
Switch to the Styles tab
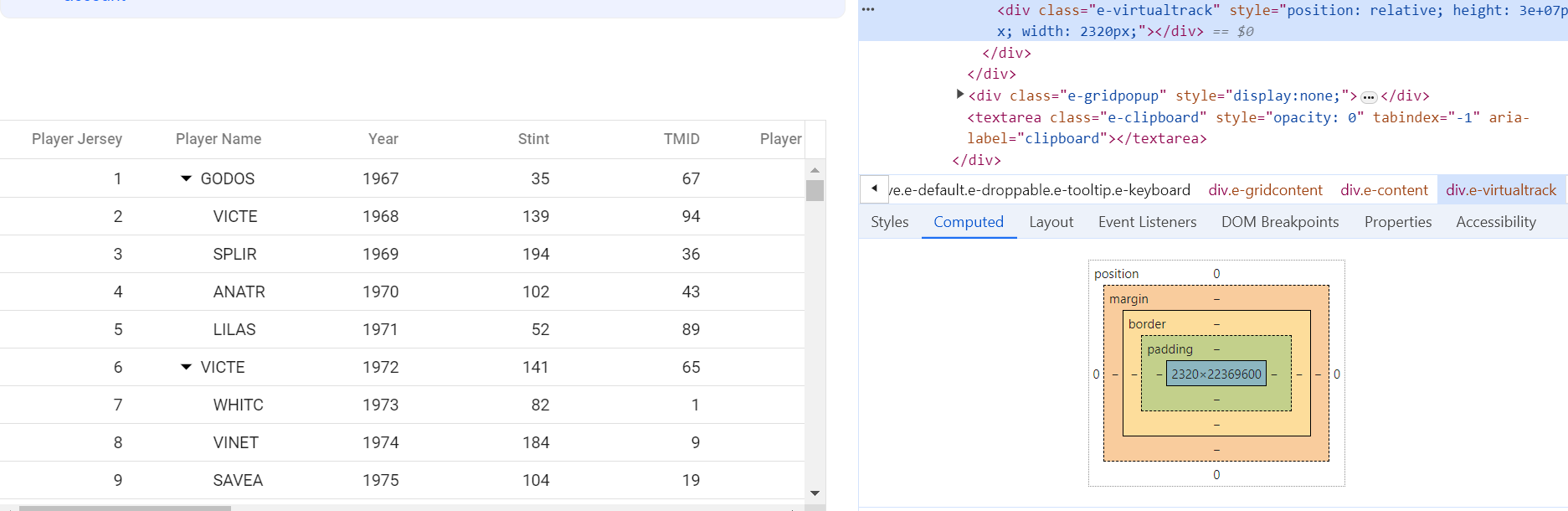pyautogui.click(x=889, y=222)
